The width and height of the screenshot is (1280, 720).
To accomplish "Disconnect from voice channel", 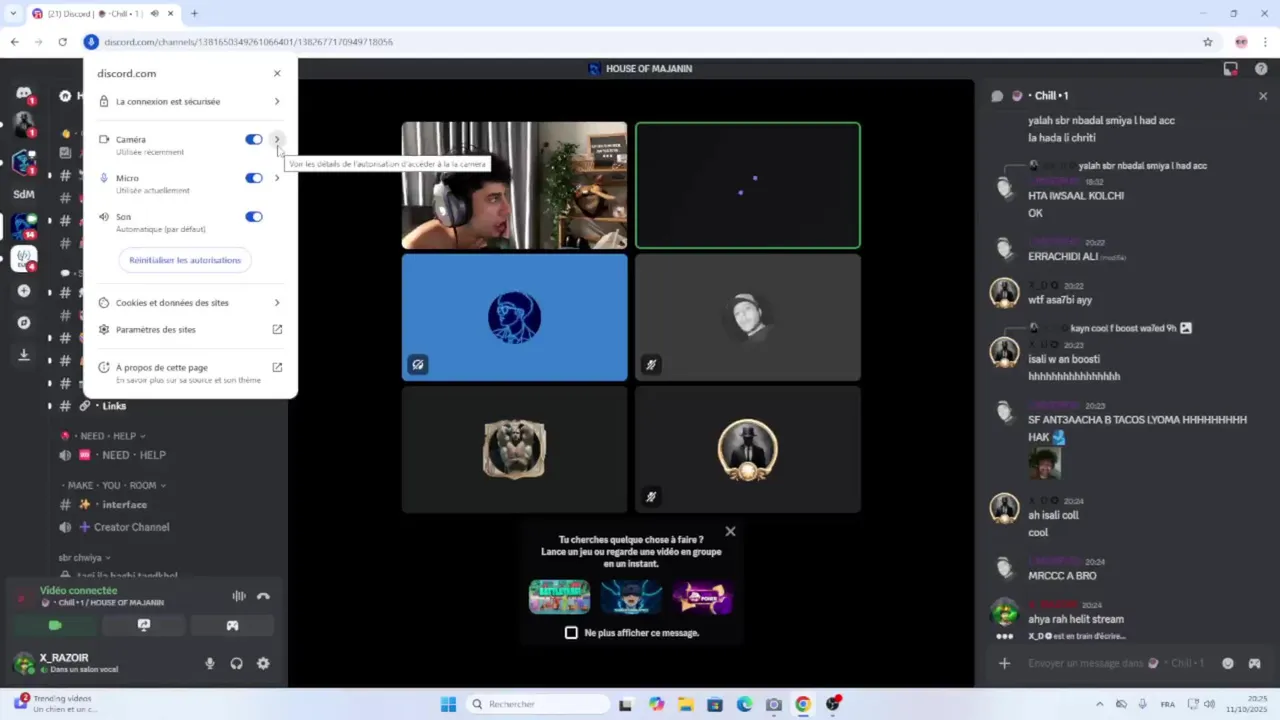I will (263, 596).
